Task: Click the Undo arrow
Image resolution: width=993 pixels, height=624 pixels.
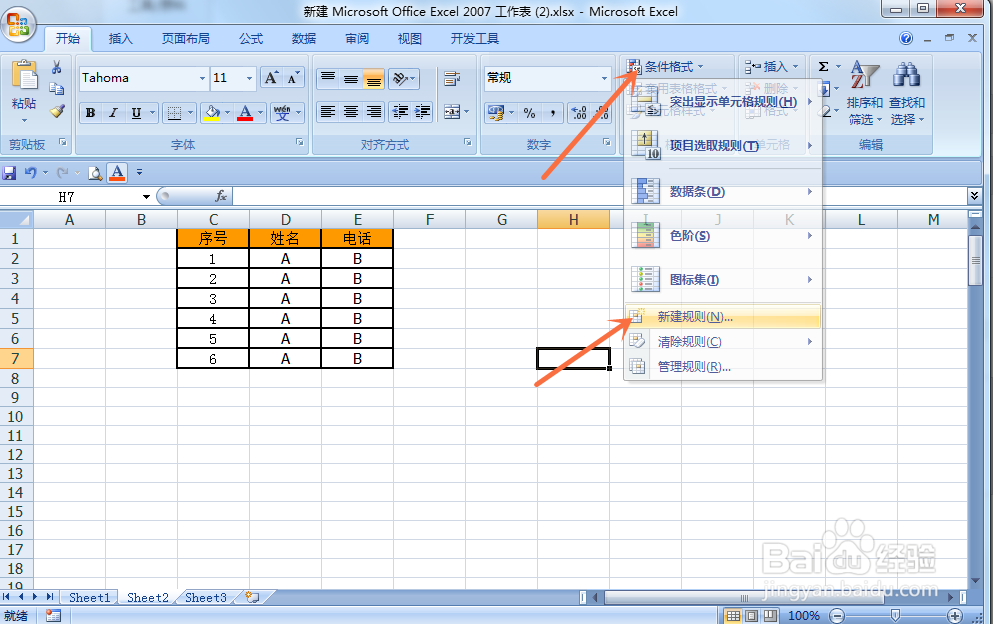Action: [x=30, y=172]
